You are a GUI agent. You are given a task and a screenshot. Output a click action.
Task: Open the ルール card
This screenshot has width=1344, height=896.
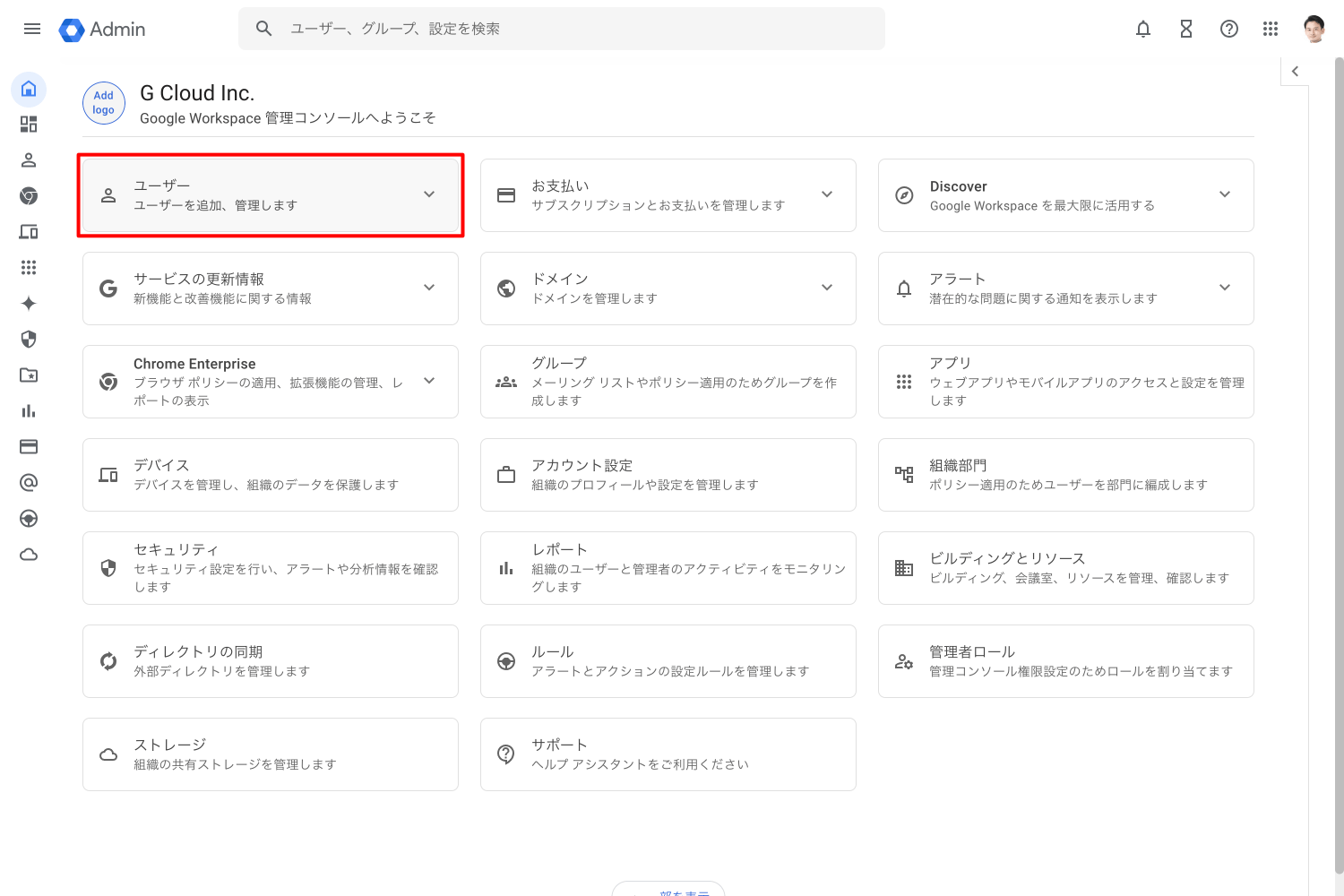coord(668,661)
